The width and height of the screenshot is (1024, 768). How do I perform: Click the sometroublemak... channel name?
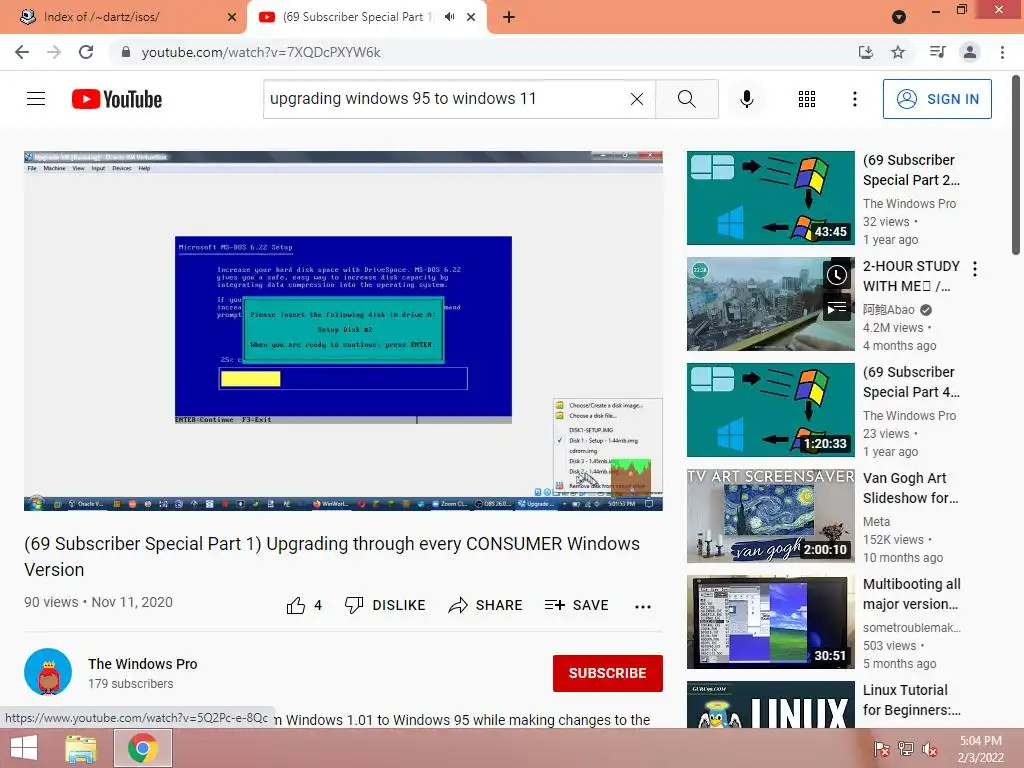tap(912, 628)
